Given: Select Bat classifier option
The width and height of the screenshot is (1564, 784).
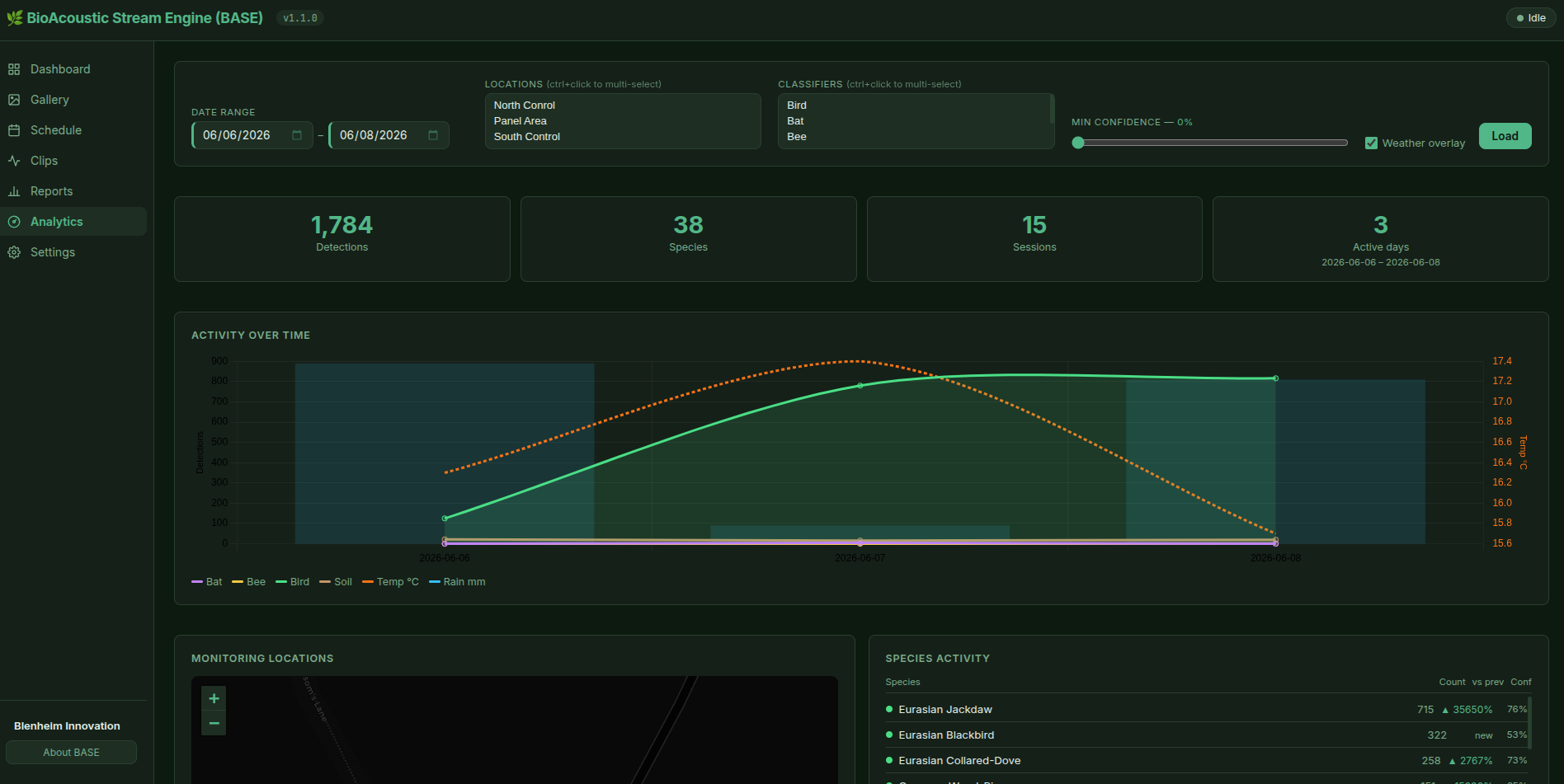Looking at the screenshot, I should coord(913,121).
